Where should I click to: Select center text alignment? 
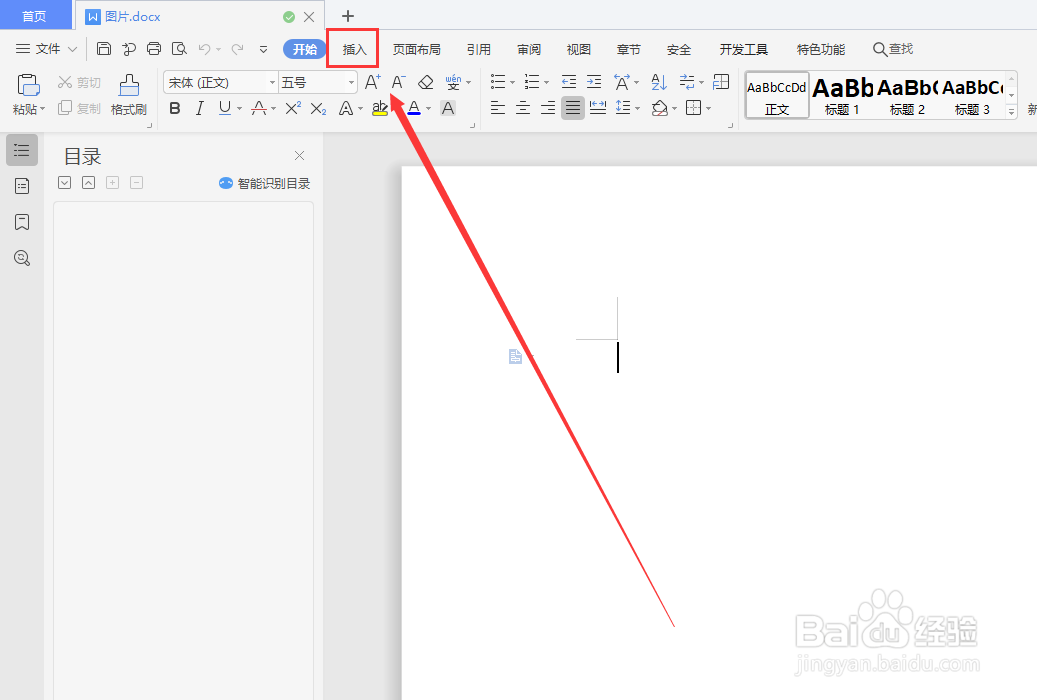[x=523, y=108]
